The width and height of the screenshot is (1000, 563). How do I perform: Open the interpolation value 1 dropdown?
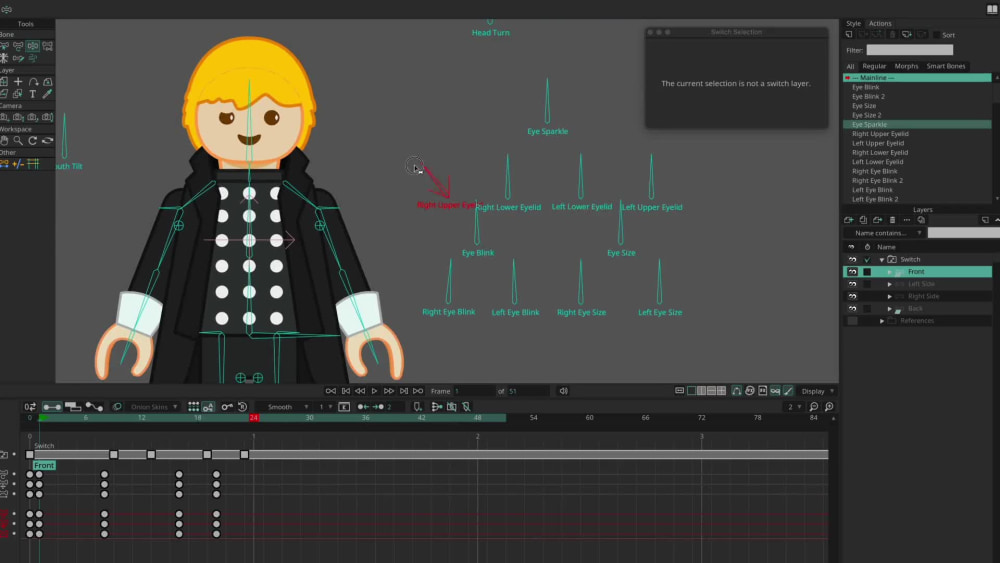tap(325, 407)
